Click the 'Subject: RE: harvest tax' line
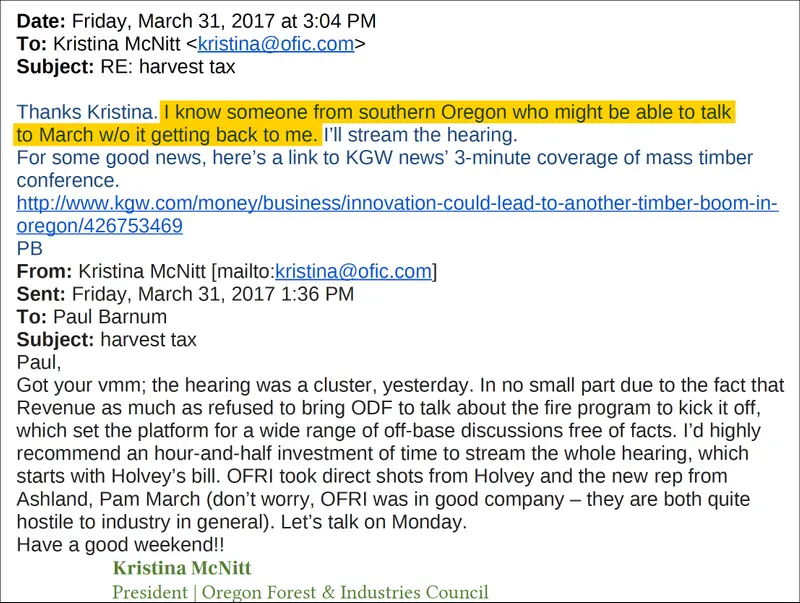 [x=126, y=67]
